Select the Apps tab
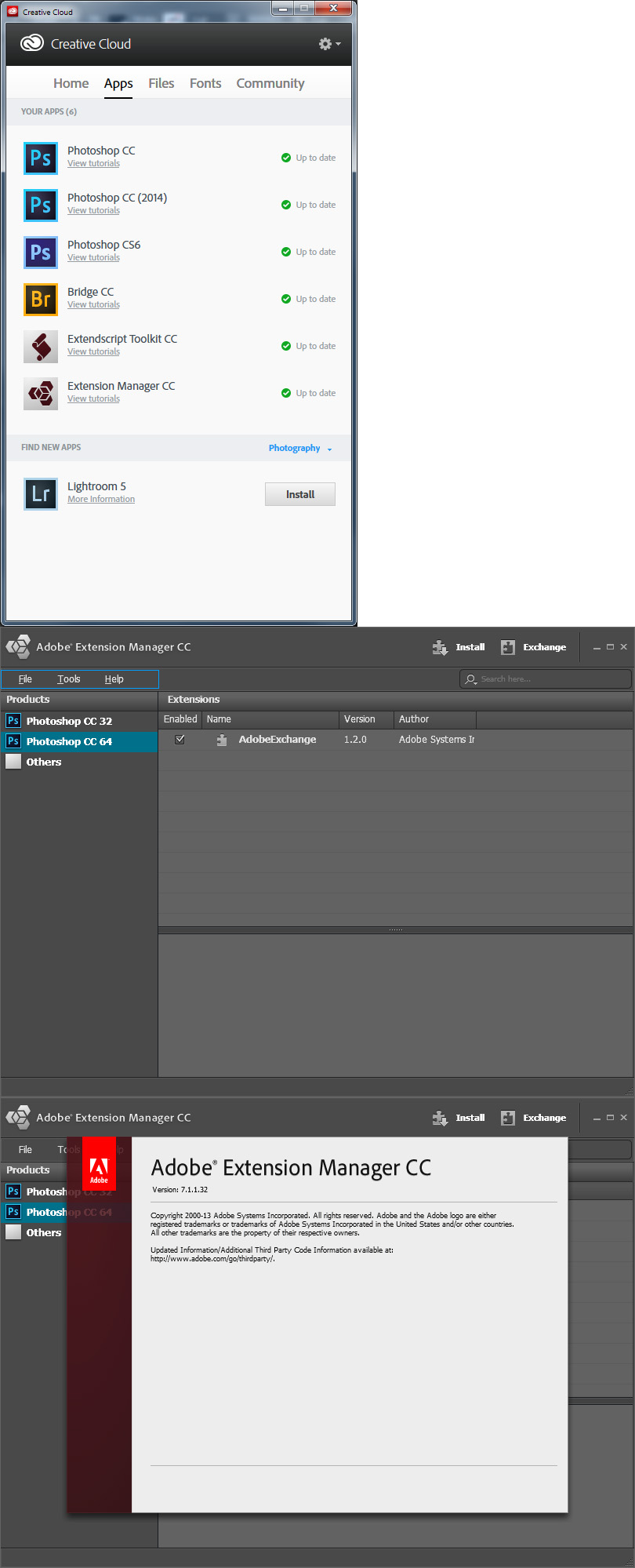This screenshot has height=1568, width=635. (118, 83)
